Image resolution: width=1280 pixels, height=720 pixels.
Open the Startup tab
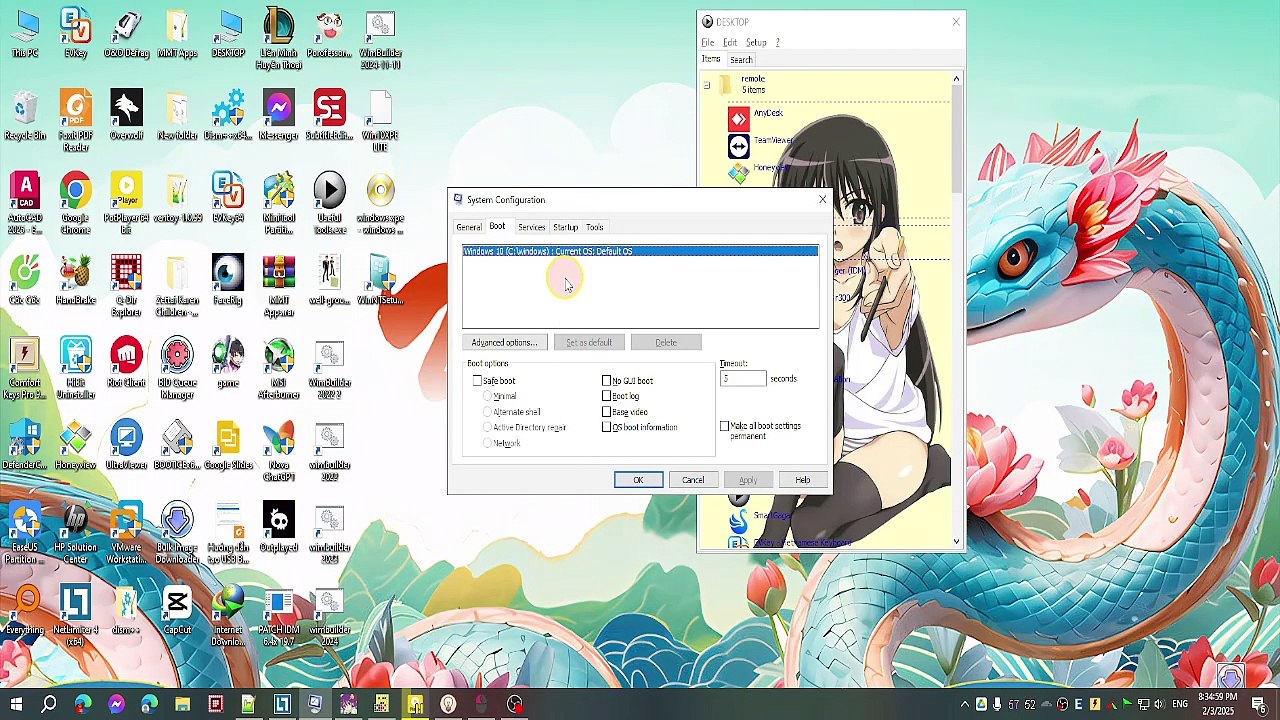pos(565,227)
